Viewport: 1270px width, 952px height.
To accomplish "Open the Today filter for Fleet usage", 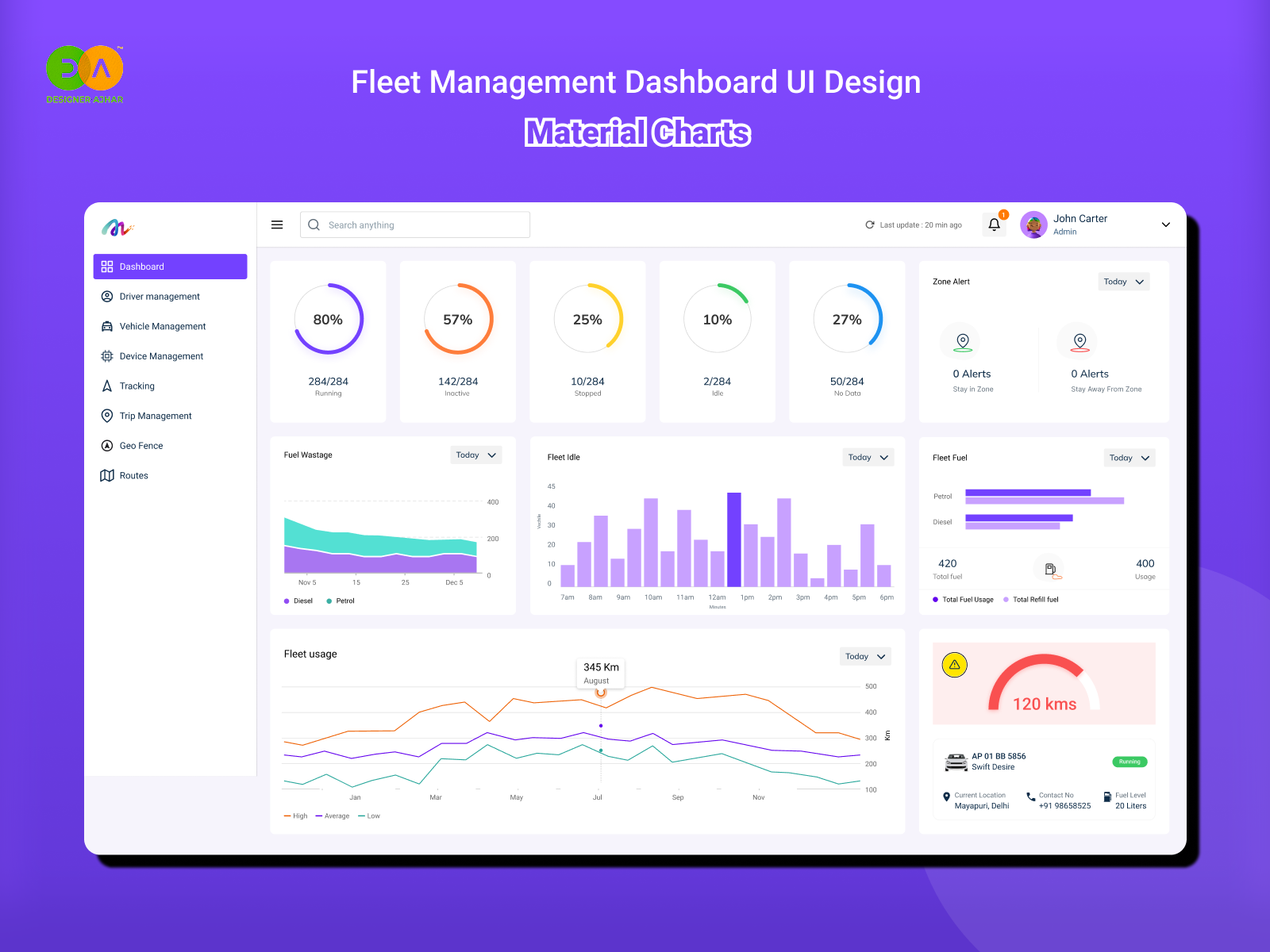I will pyautogui.click(x=864, y=656).
